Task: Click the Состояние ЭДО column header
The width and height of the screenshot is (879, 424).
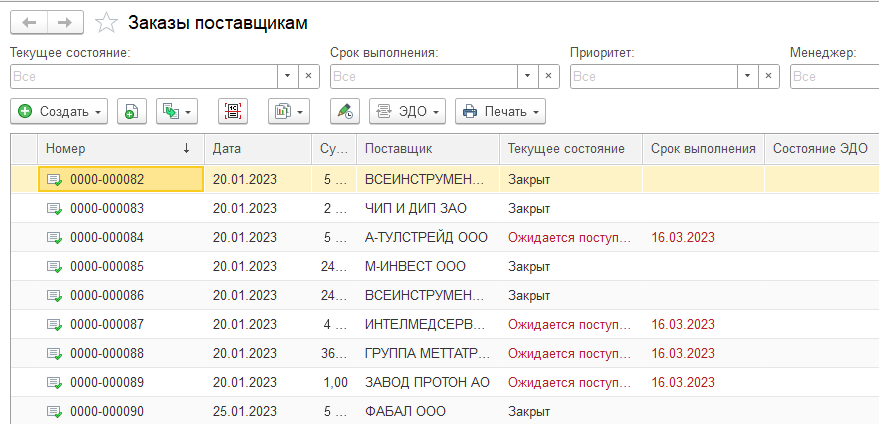Action: (821, 149)
